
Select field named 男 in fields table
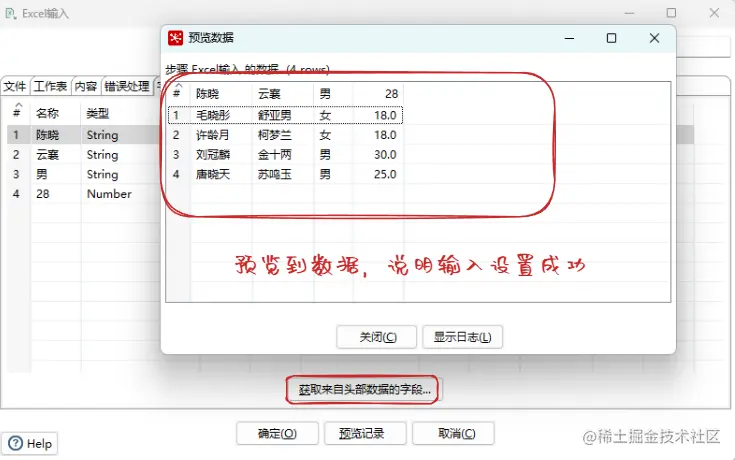pos(42,174)
